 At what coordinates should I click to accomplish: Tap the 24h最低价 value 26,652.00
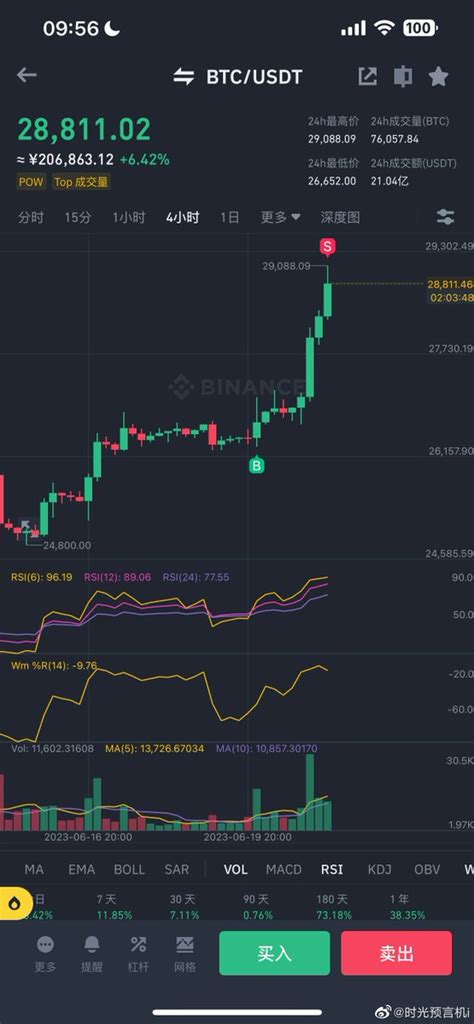[x=332, y=181]
